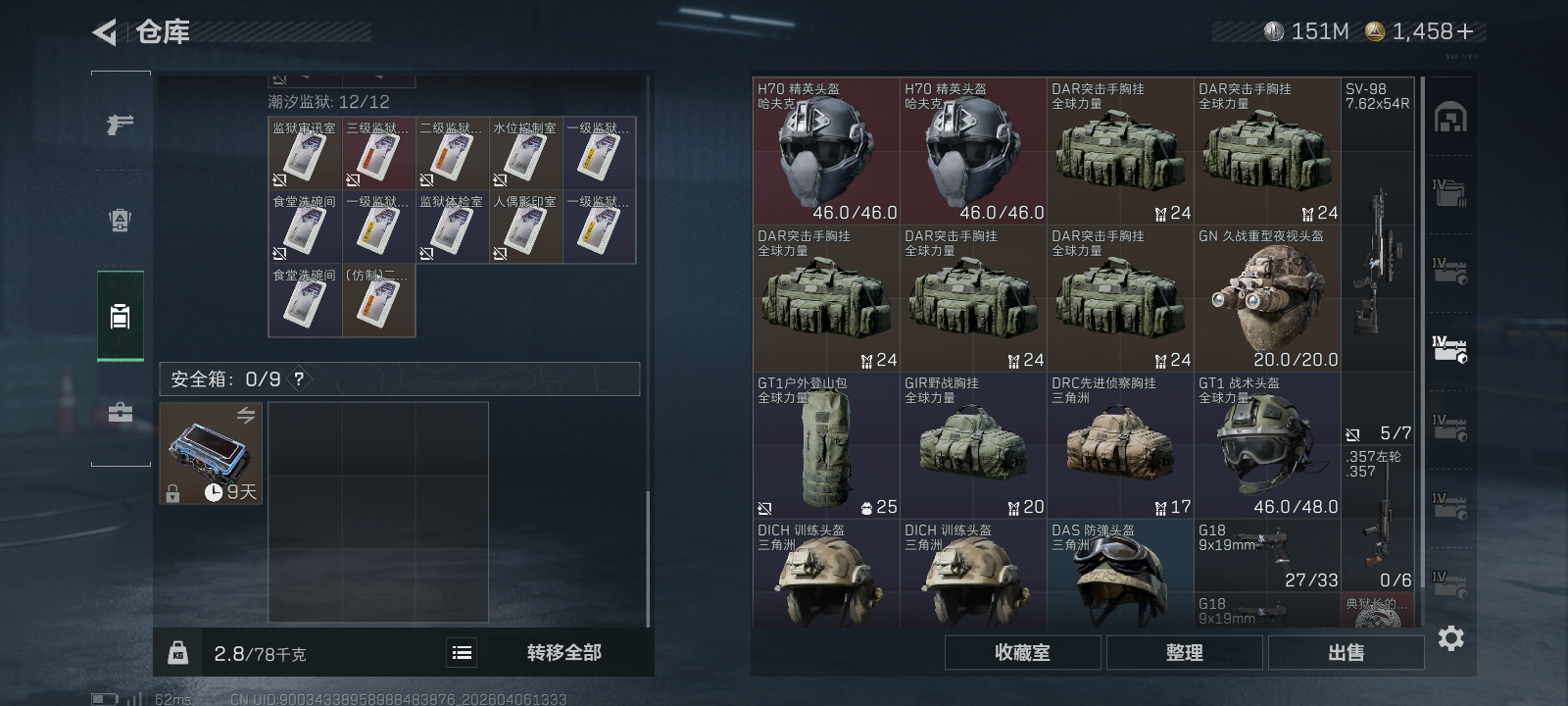Image resolution: width=1568 pixels, height=706 pixels.
Task: Click the 转移全部 button
Action: [x=563, y=652]
